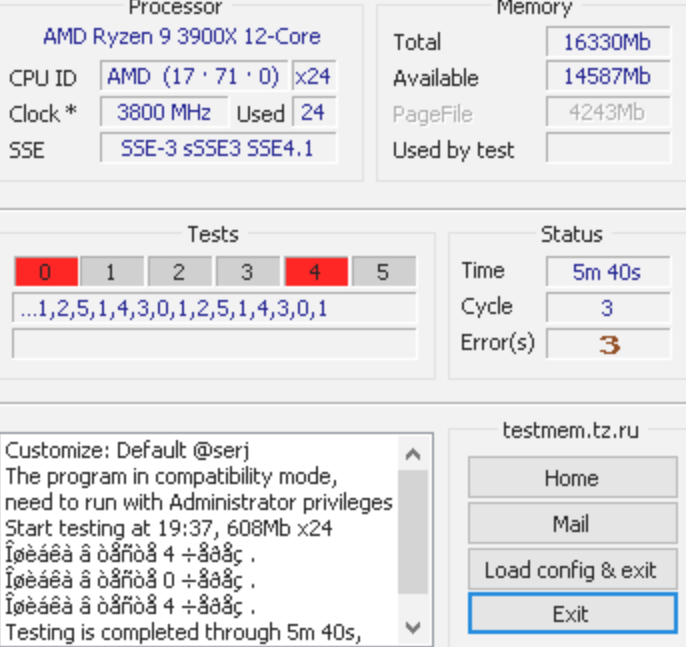686x647 pixels.
Task: Click the PageFile value 4243Mb
Action: pyautogui.click(x=608, y=112)
